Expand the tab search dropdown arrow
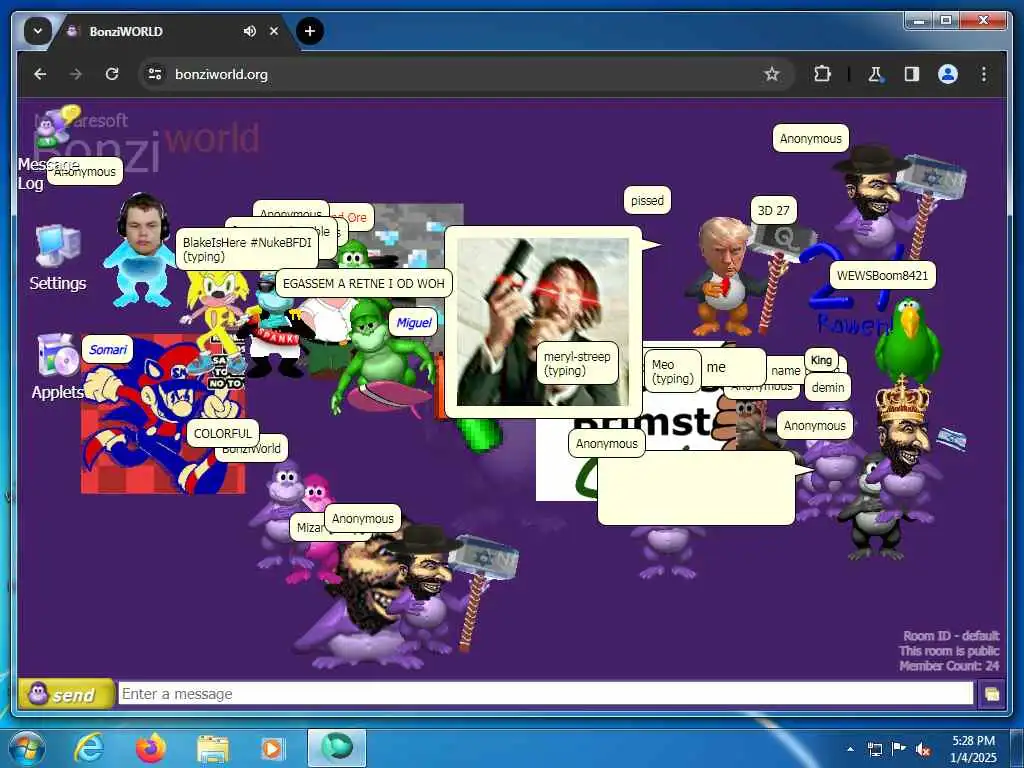Viewport: 1024px width, 768px height. [37, 31]
